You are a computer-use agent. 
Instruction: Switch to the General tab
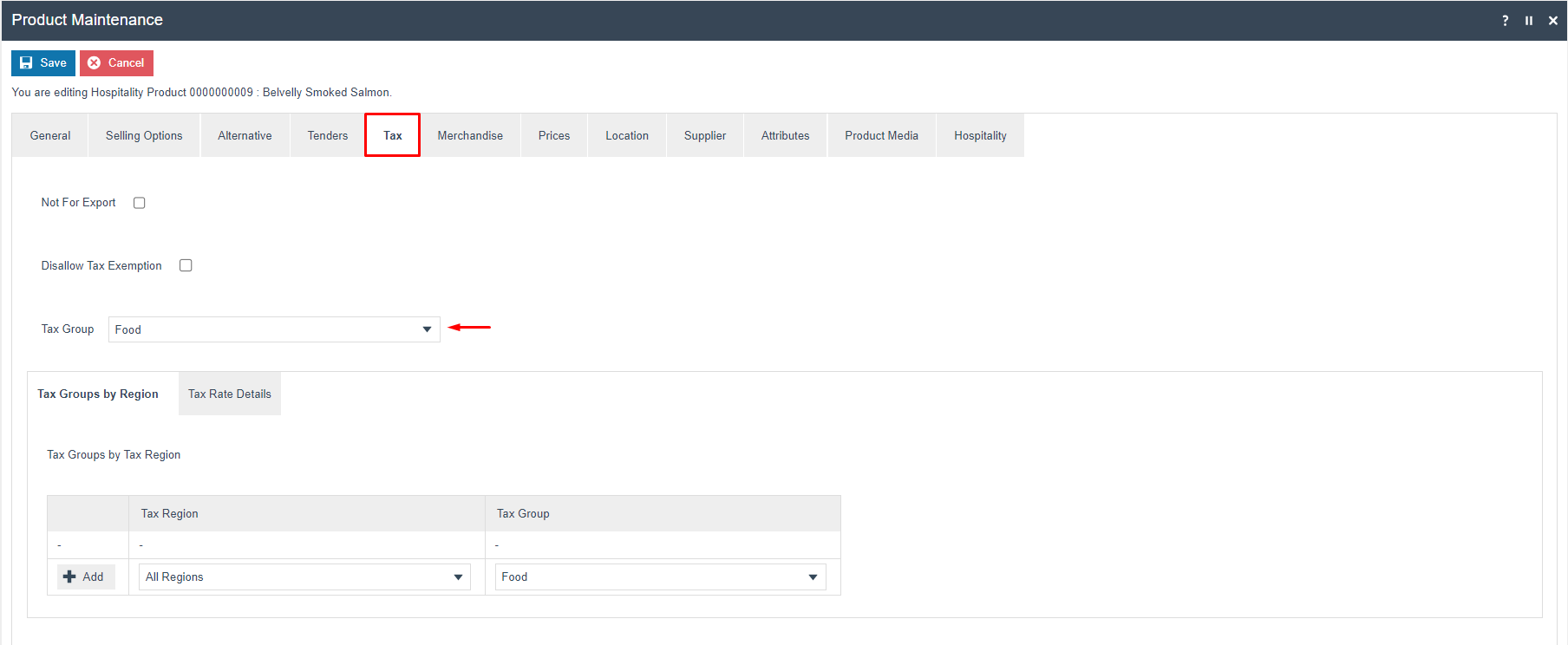pyautogui.click(x=50, y=135)
